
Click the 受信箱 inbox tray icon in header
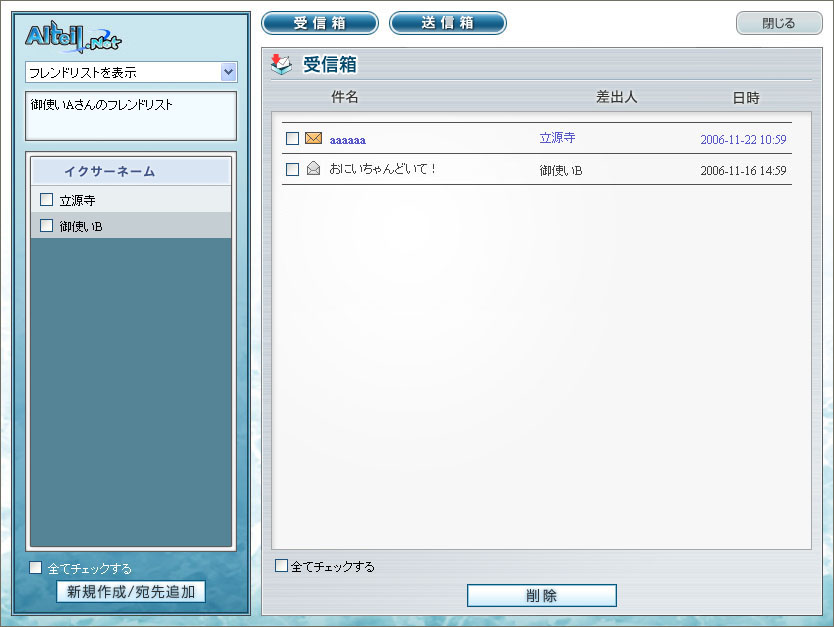point(282,65)
